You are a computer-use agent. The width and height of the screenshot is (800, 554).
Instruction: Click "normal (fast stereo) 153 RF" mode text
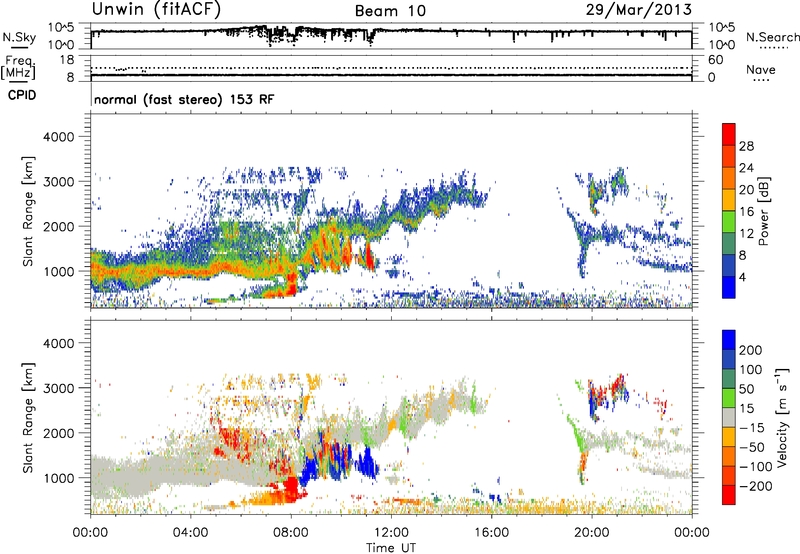point(184,99)
